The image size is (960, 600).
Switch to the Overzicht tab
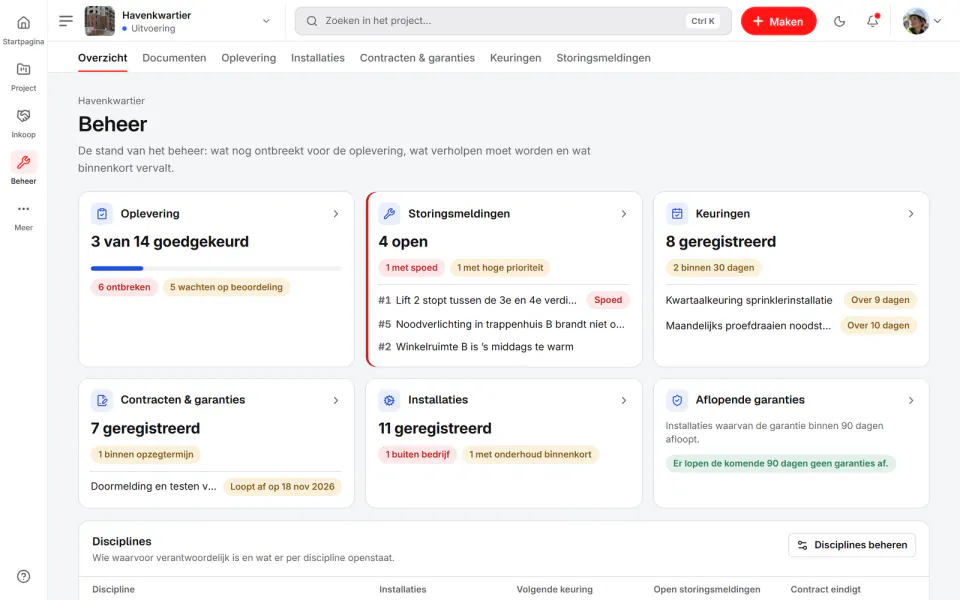click(x=102, y=58)
